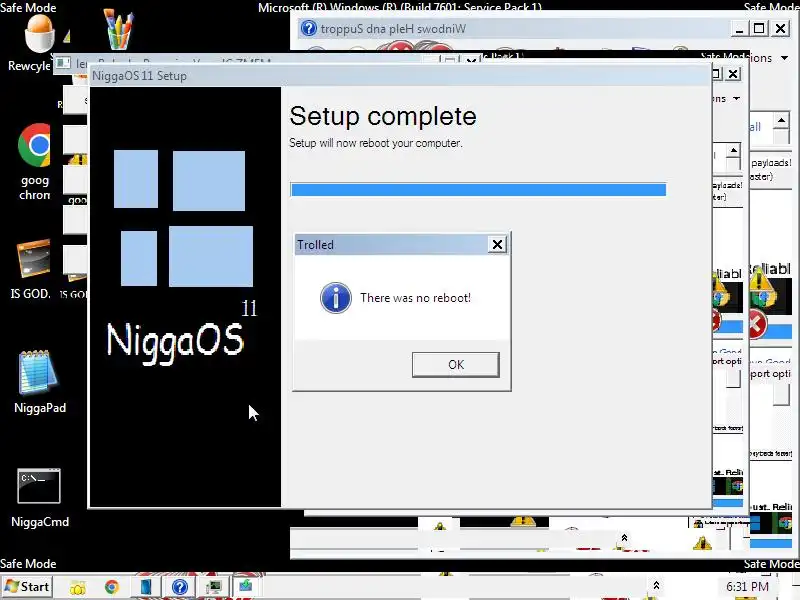
Task: Click the Start button on taskbar
Action: [26, 587]
